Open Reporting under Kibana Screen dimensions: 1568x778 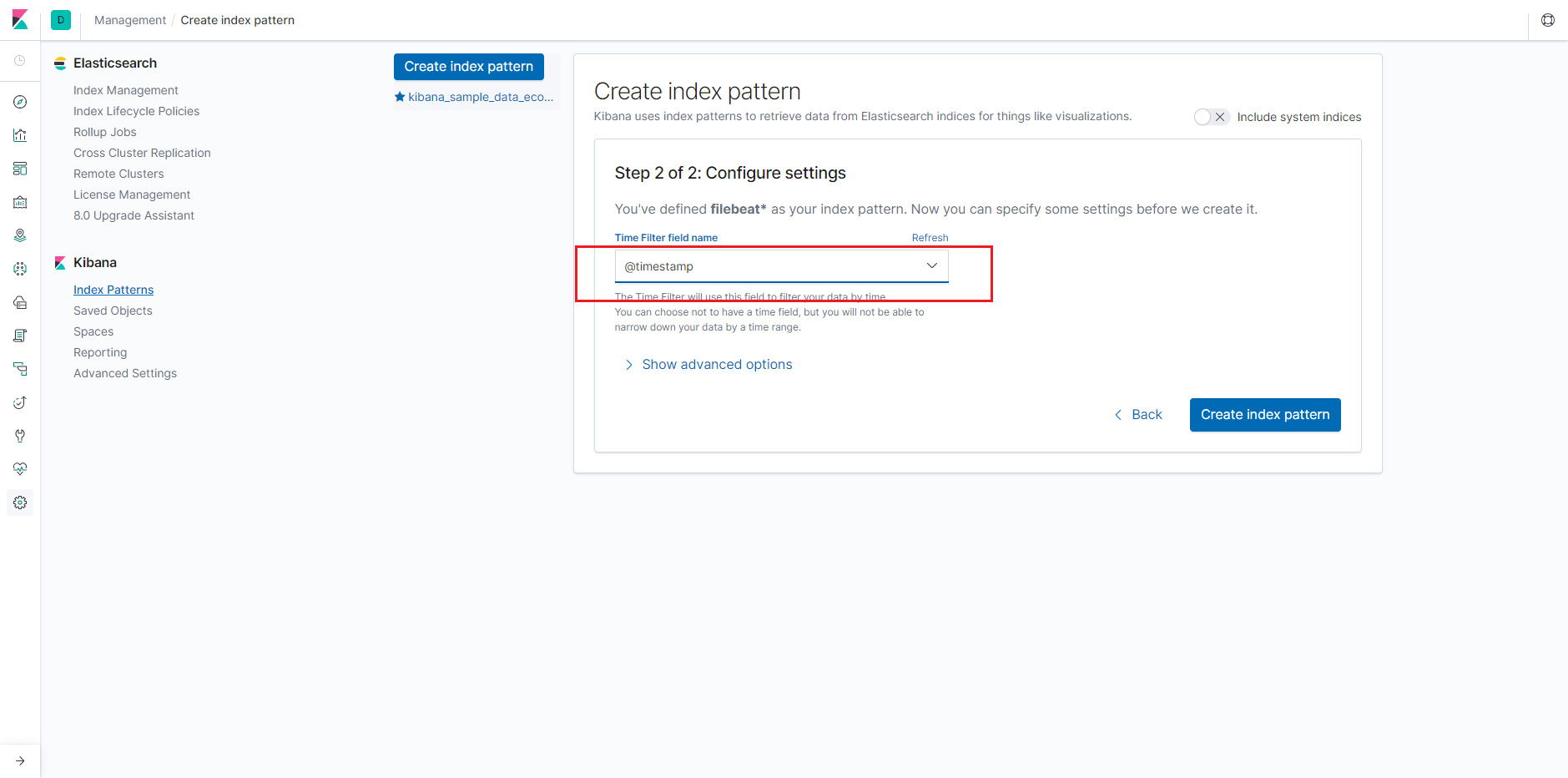click(x=100, y=352)
